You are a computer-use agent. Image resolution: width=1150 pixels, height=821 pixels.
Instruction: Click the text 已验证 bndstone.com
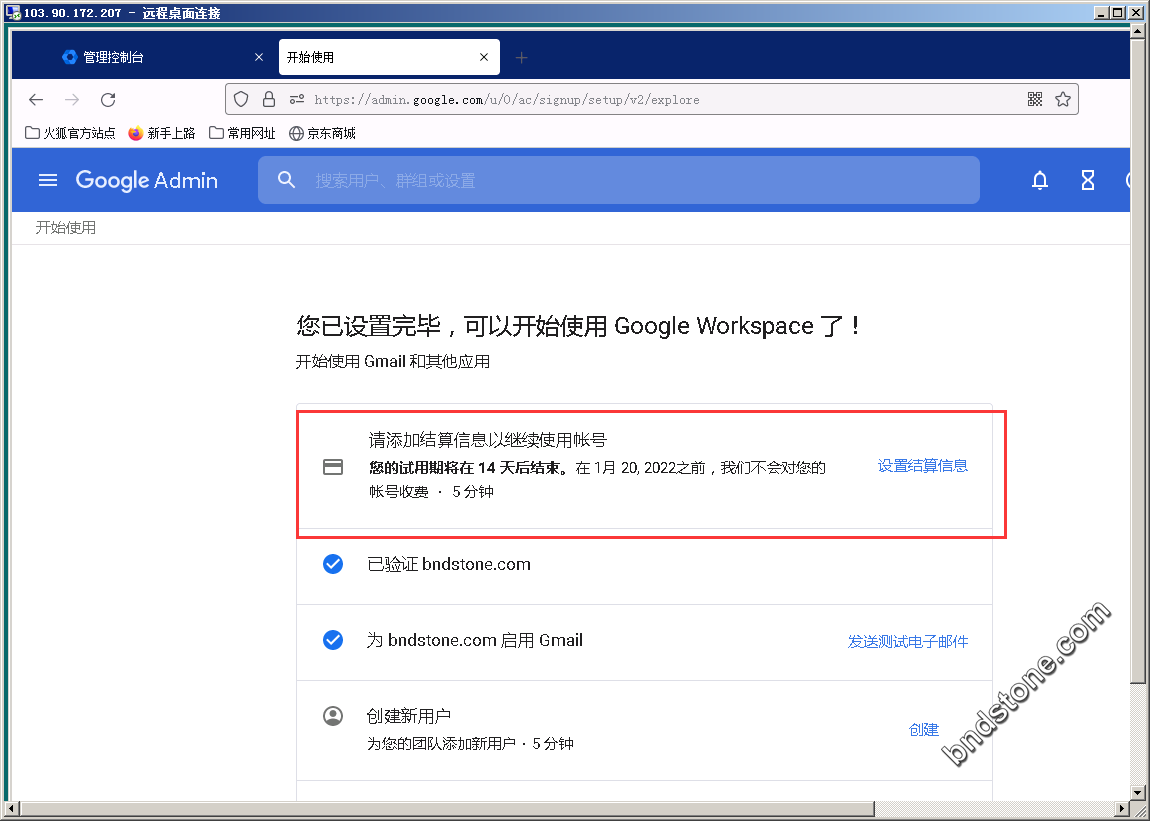click(x=449, y=564)
